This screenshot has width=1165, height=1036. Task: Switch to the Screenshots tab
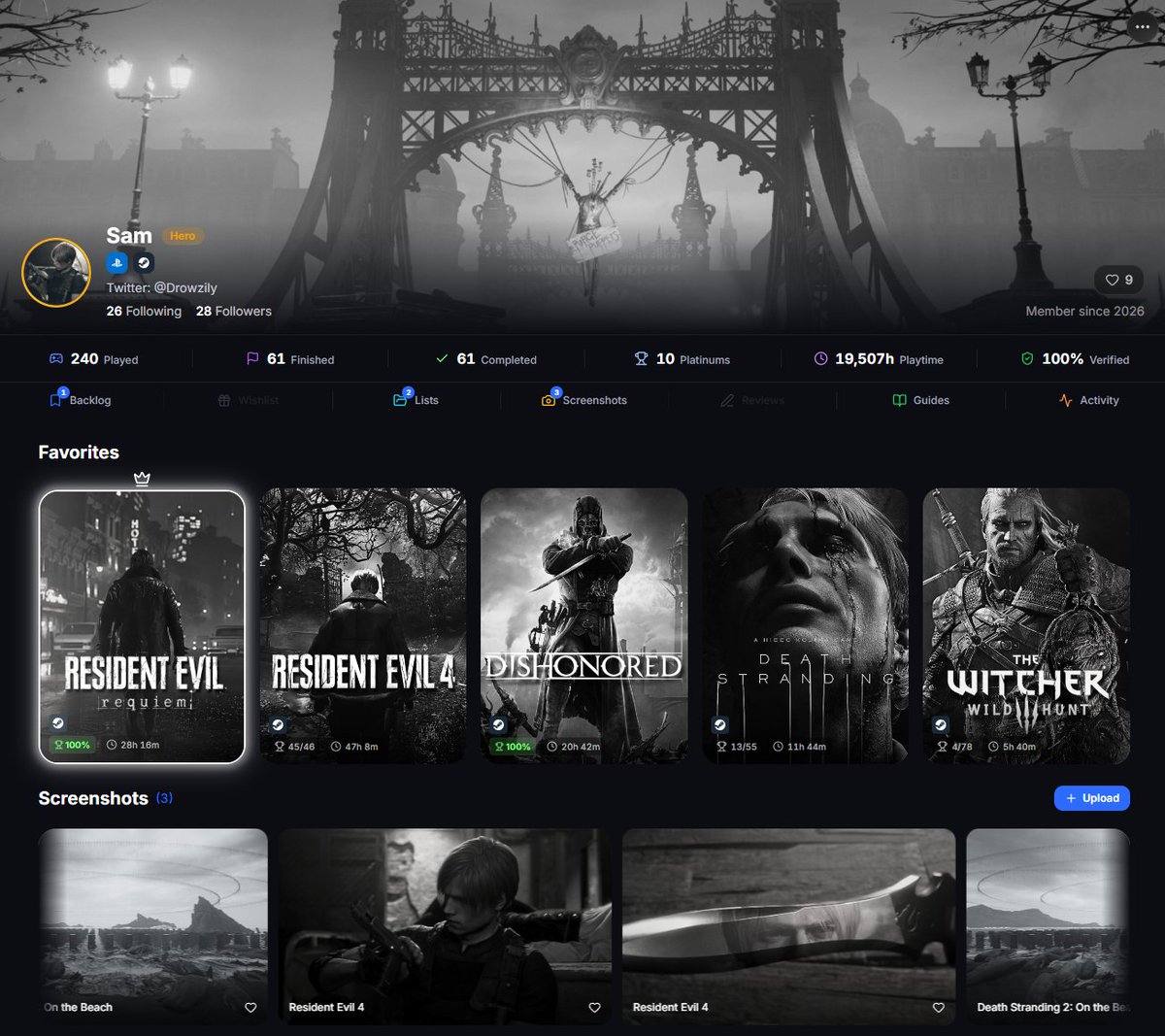583,400
